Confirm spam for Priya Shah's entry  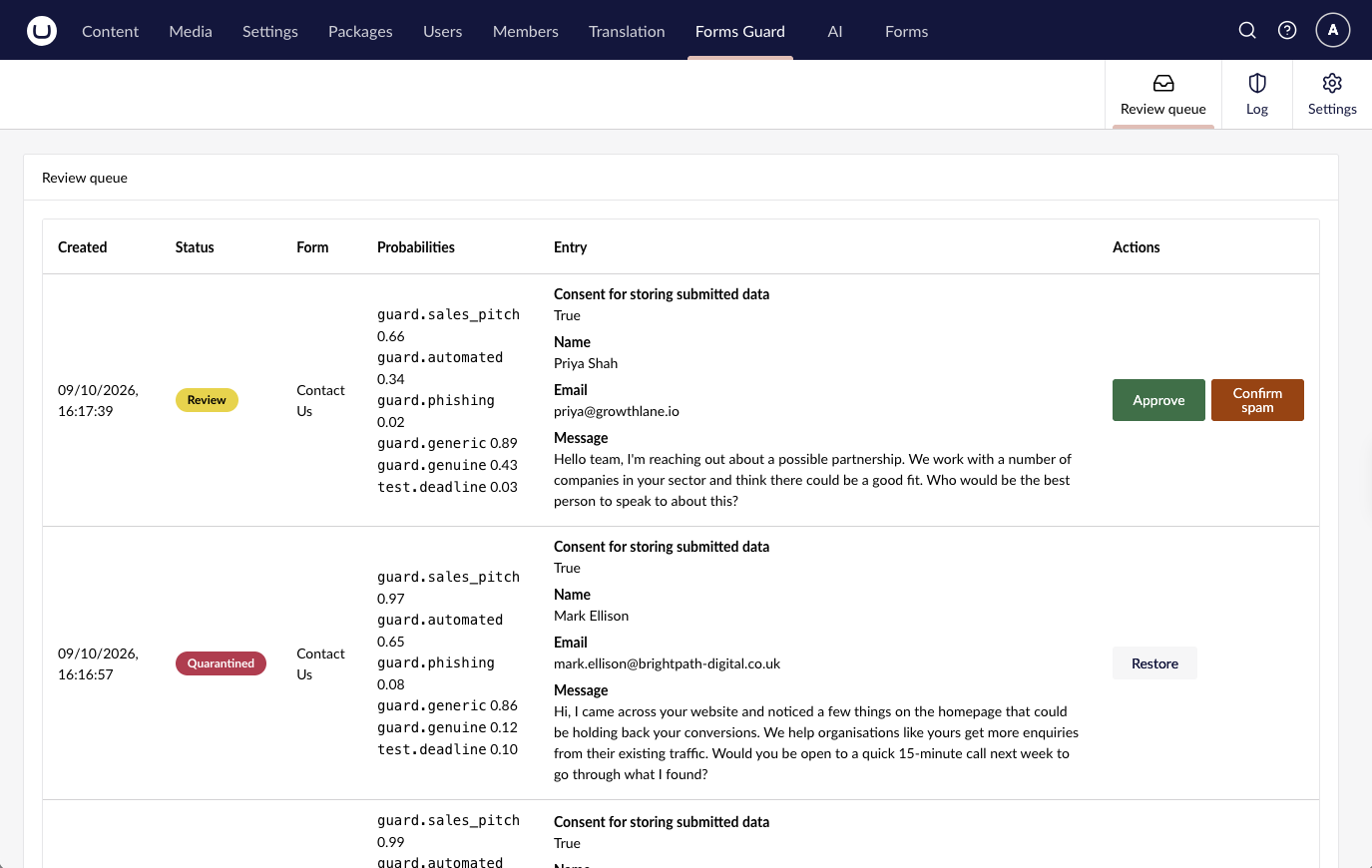pos(1257,400)
